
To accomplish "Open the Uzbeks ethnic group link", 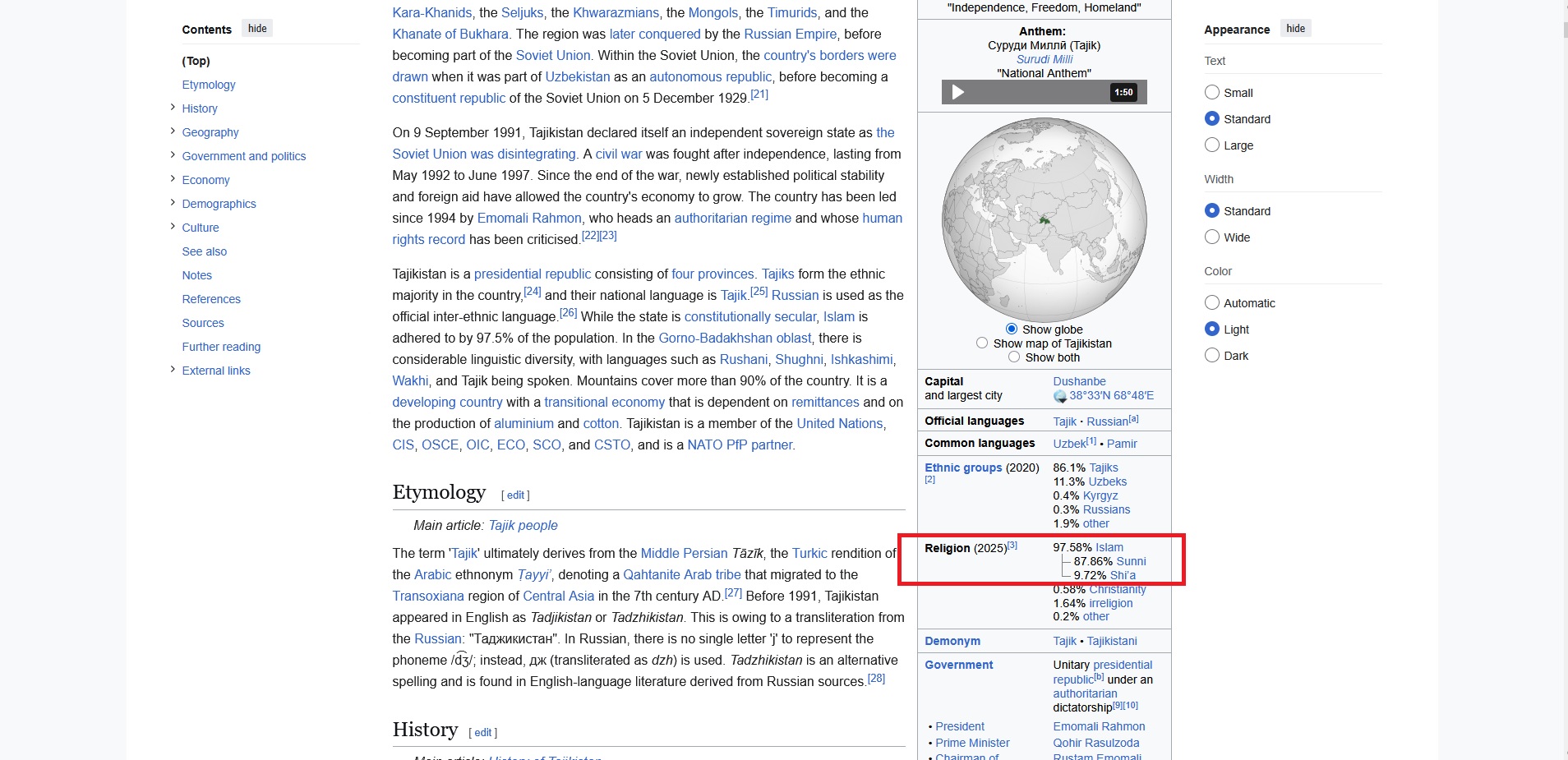I will click(x=1108, y=481).
